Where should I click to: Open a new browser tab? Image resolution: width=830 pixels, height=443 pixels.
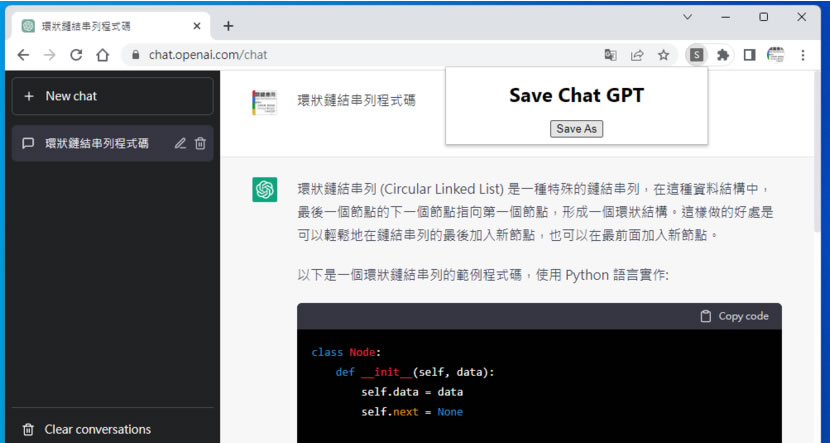pos(228,25)
